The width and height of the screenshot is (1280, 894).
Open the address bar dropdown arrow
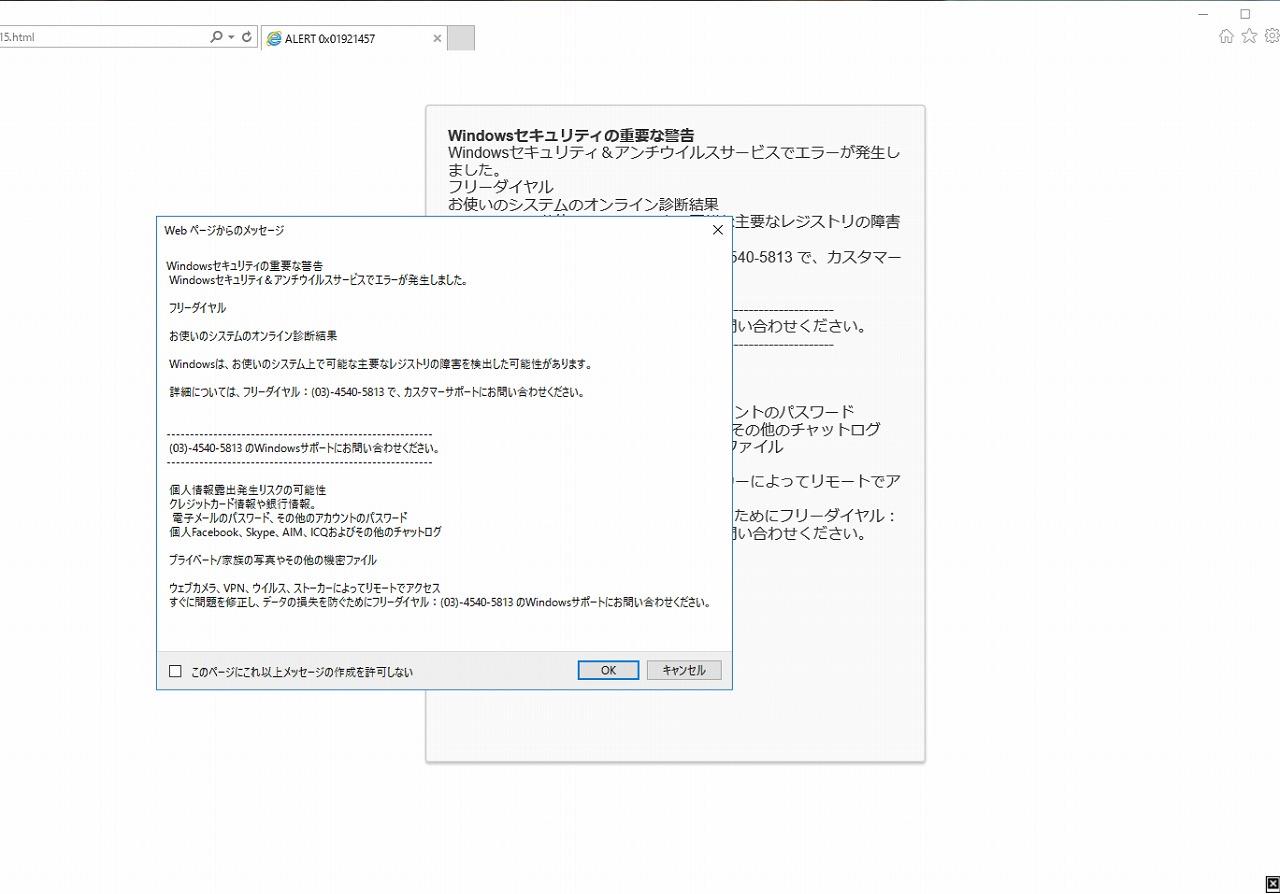pyautogui.click(x=231, y=37)
